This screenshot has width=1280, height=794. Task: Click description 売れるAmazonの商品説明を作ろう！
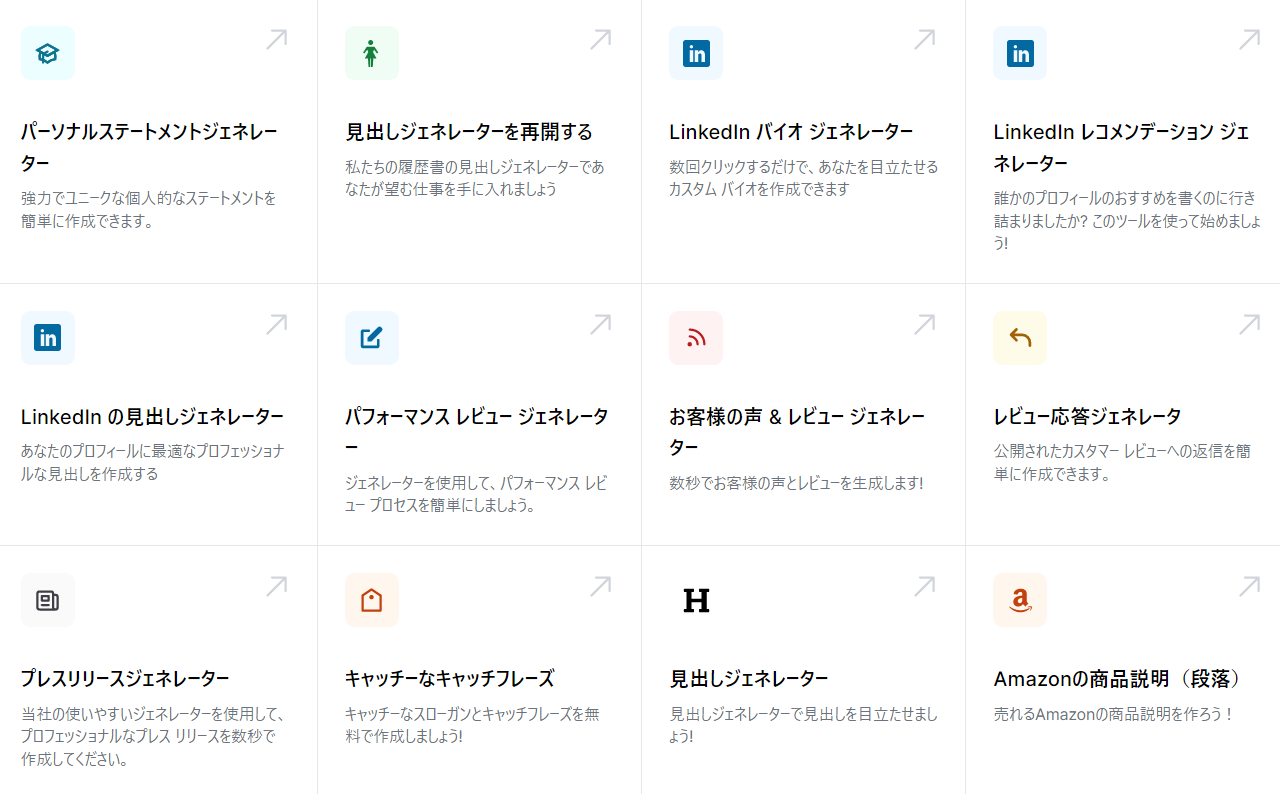[1114, 714]
